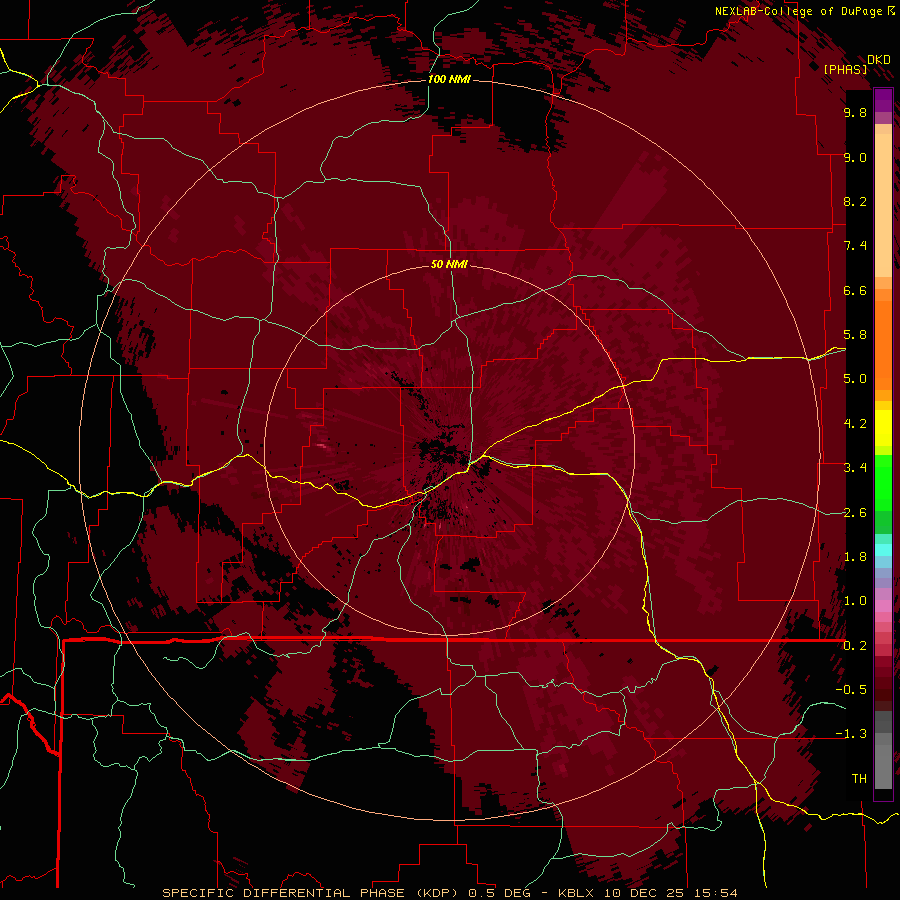Pick the cyan band in color scale
900x900 pixels.
click(883, 550)
